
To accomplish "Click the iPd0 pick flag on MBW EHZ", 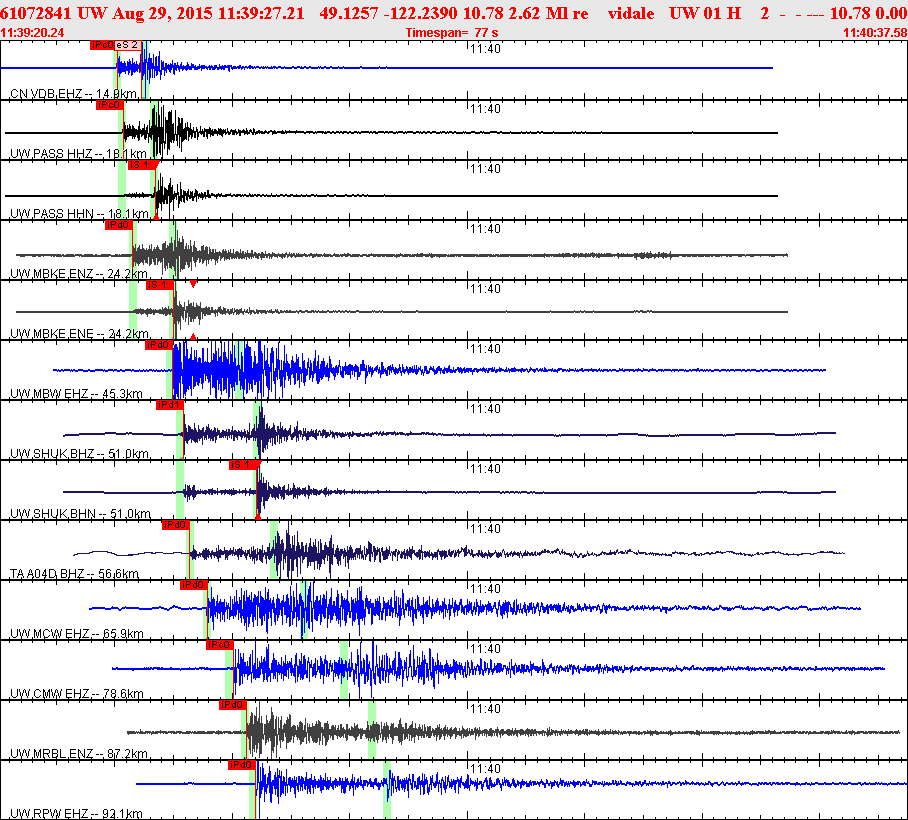I will click(158, 345).
